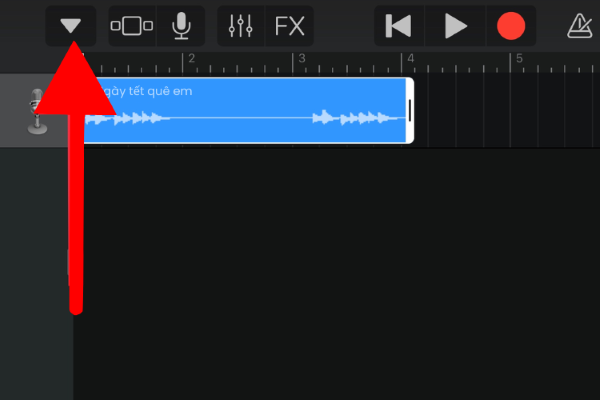Image resolution: width=600 pixels, height=400 pixels.
Task: Move playhead to bar 3 on ruler
Action: coord(293,62)
